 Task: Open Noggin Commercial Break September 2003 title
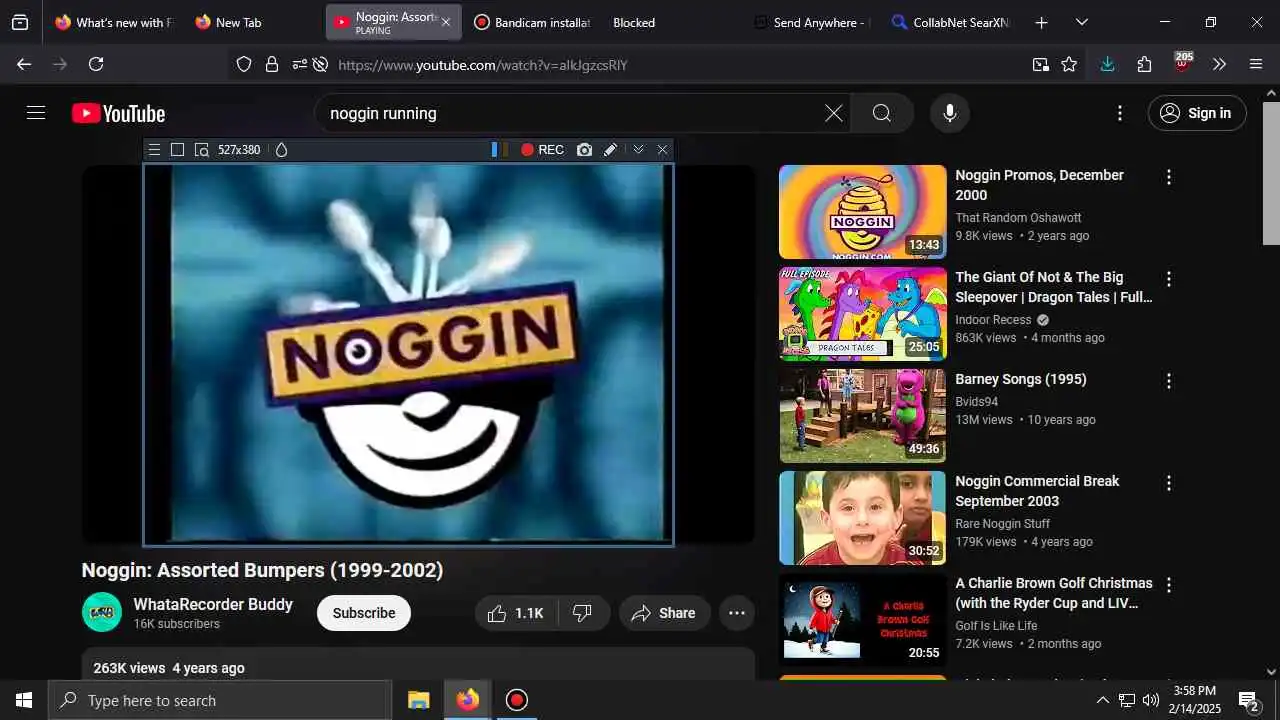(1037, 491)
